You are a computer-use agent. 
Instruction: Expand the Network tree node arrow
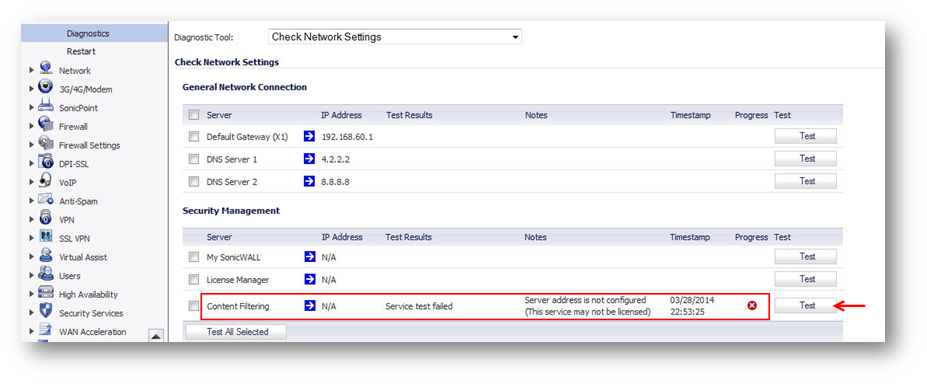click(x=31, y=71)
